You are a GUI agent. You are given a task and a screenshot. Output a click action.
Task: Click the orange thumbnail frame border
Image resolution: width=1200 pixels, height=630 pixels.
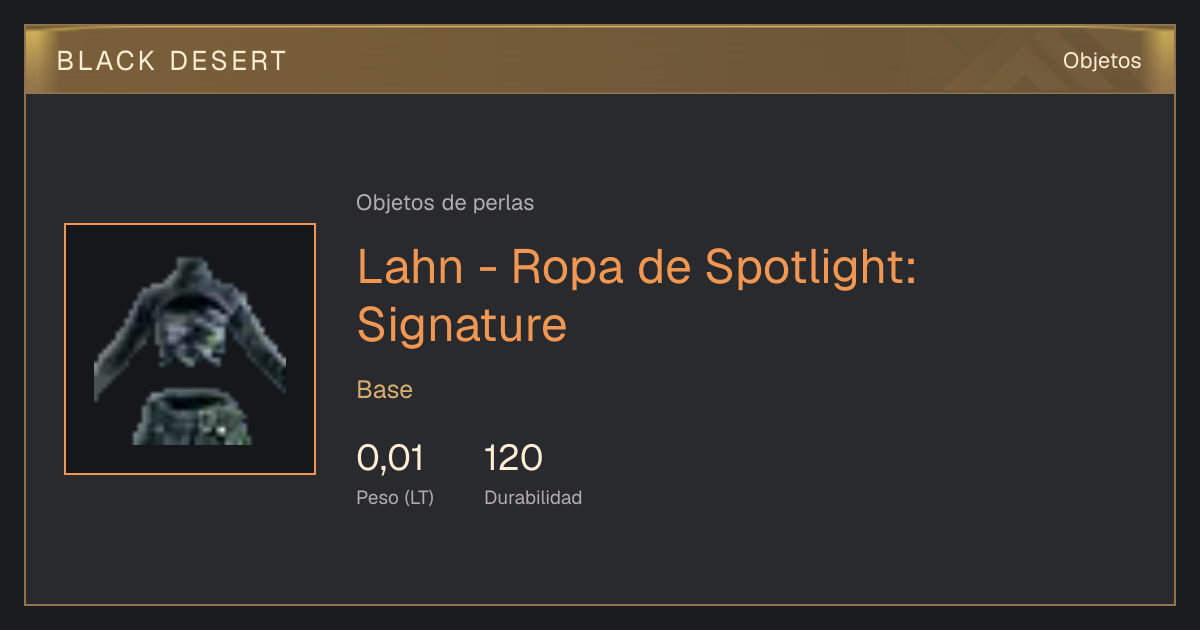(190, 224)
